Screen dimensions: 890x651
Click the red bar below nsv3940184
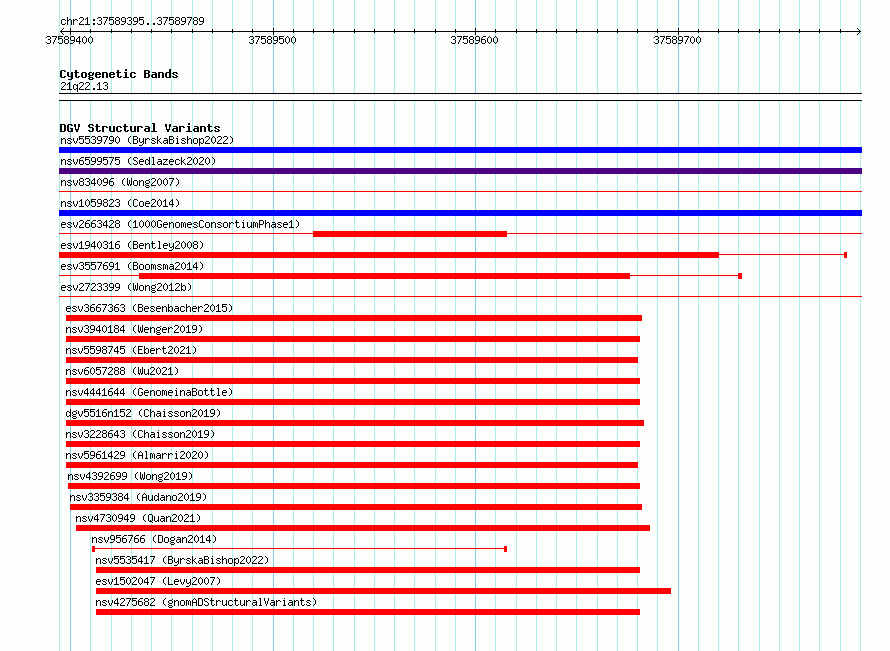coord(353,339)
